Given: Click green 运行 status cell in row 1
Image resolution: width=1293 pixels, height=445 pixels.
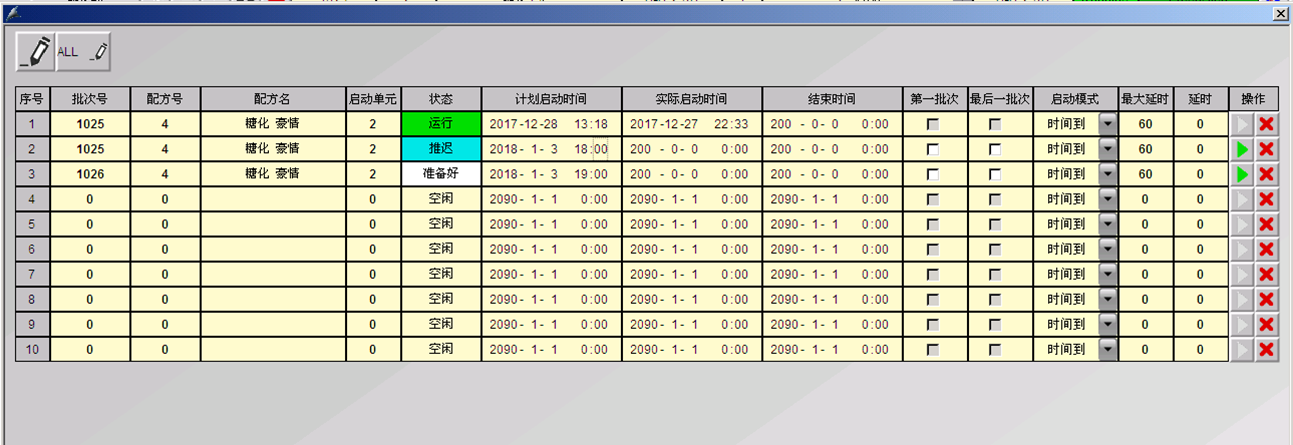Looking at the screenshot, I should (x=441, y=124).
